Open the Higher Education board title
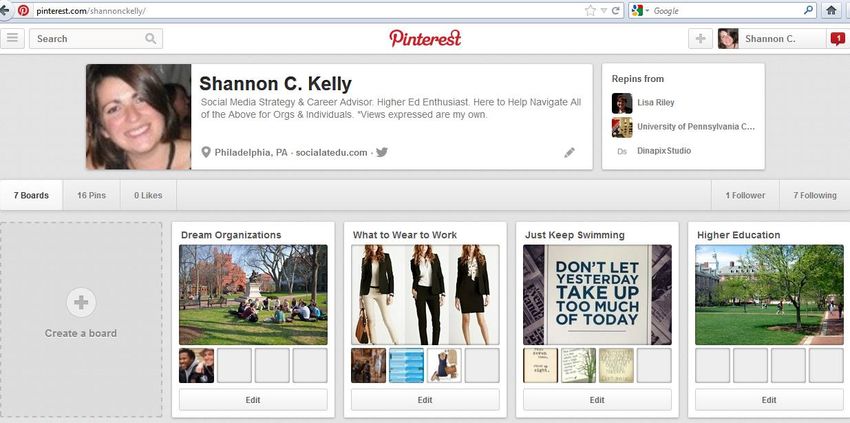 pyautogui.click(x=738, y=235)
